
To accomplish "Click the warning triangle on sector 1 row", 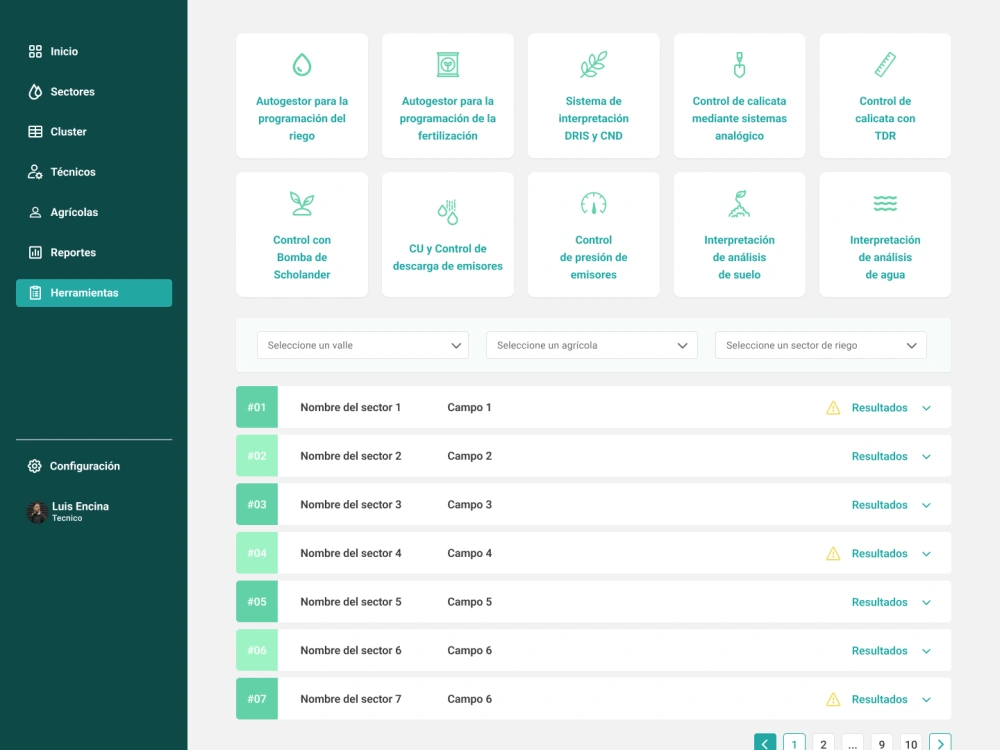I will [x=832, y=407].
